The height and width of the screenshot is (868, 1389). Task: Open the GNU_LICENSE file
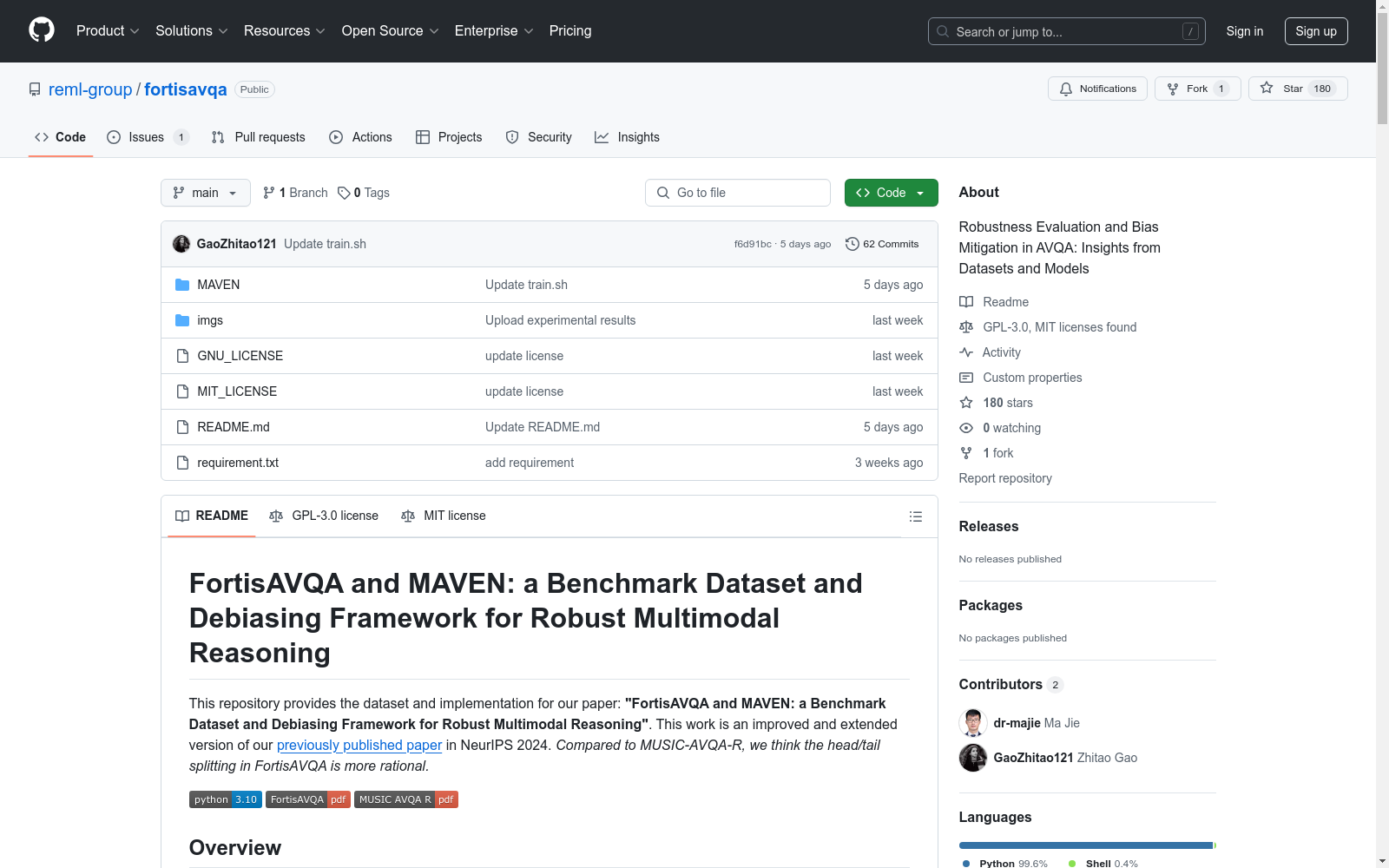[x=240, y=356]
